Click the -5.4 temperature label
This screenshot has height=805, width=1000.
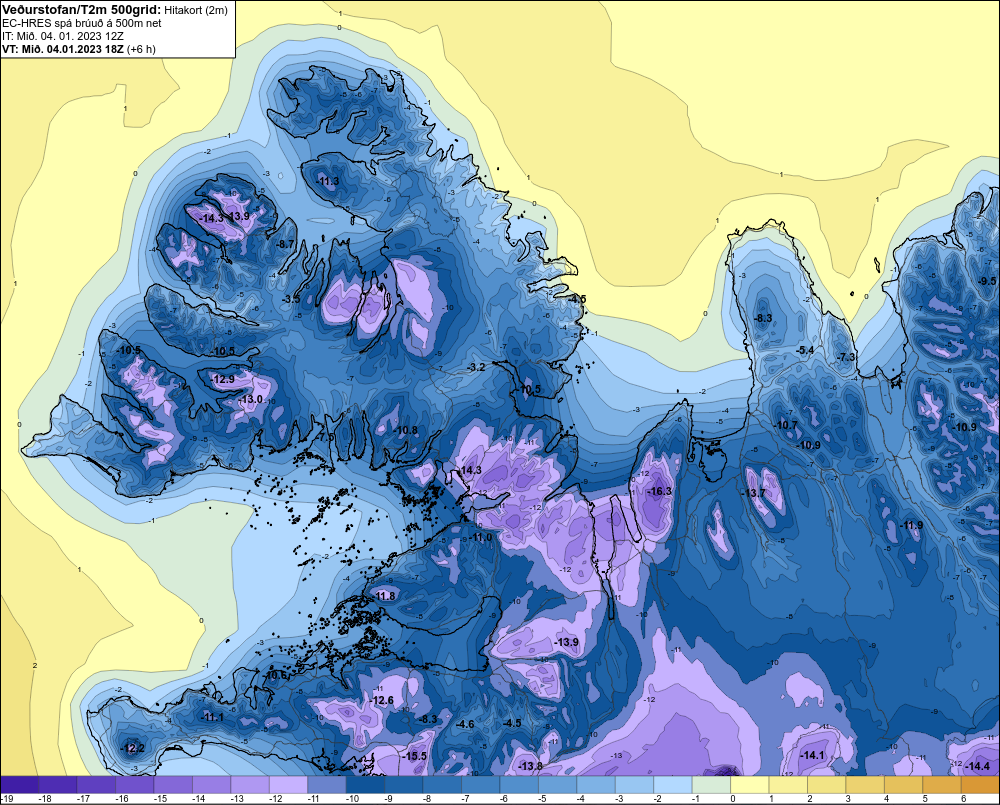[x=805, y=350]
